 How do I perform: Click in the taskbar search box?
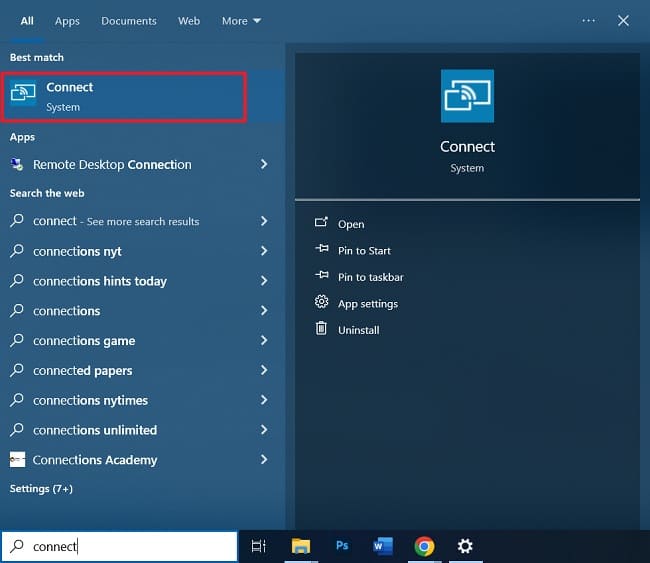click(119, 546)
